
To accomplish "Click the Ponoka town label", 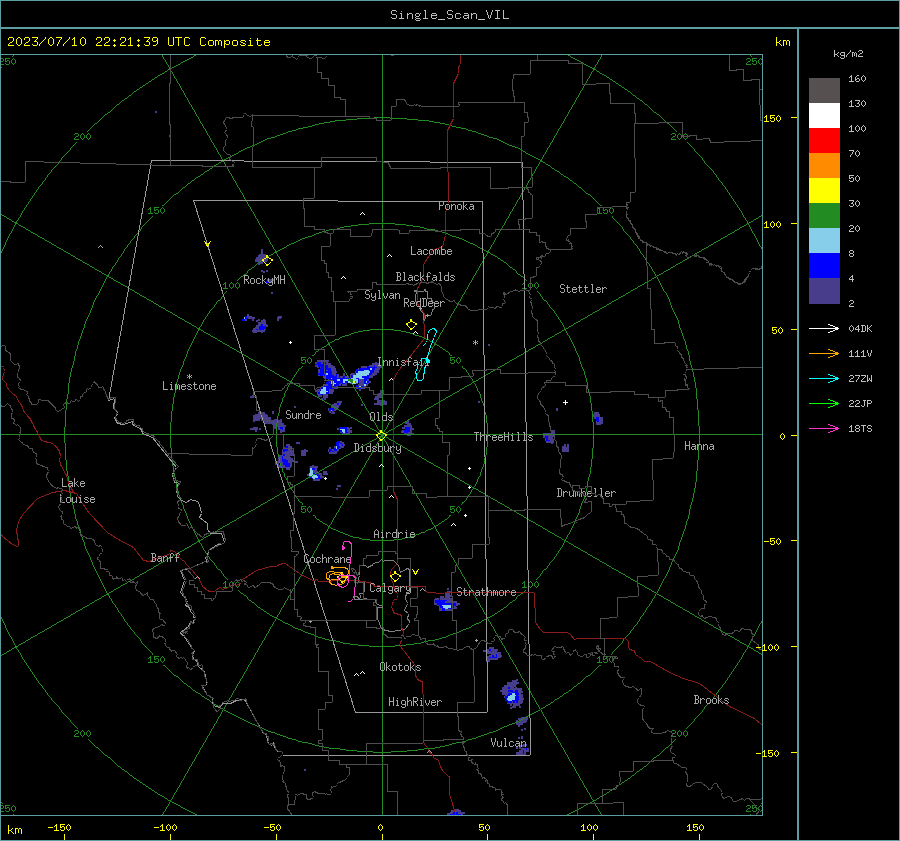I will [x=456, y=207].
